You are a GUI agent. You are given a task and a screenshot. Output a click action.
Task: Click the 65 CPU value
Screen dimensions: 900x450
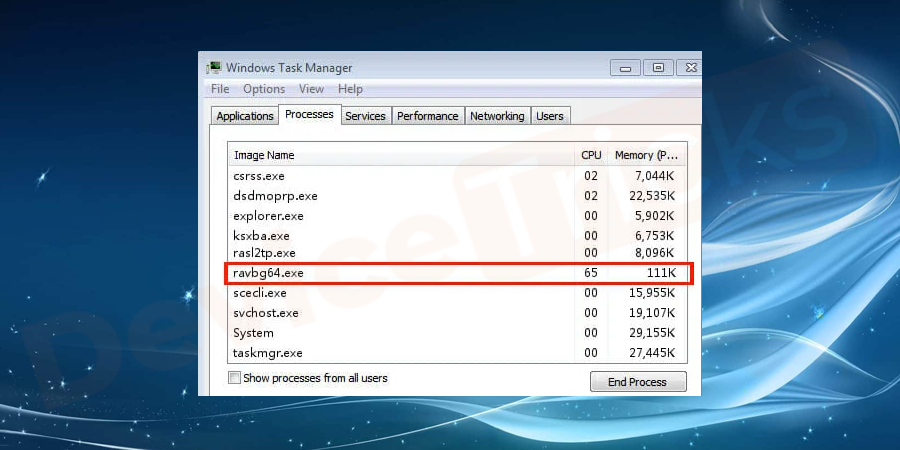591,273
